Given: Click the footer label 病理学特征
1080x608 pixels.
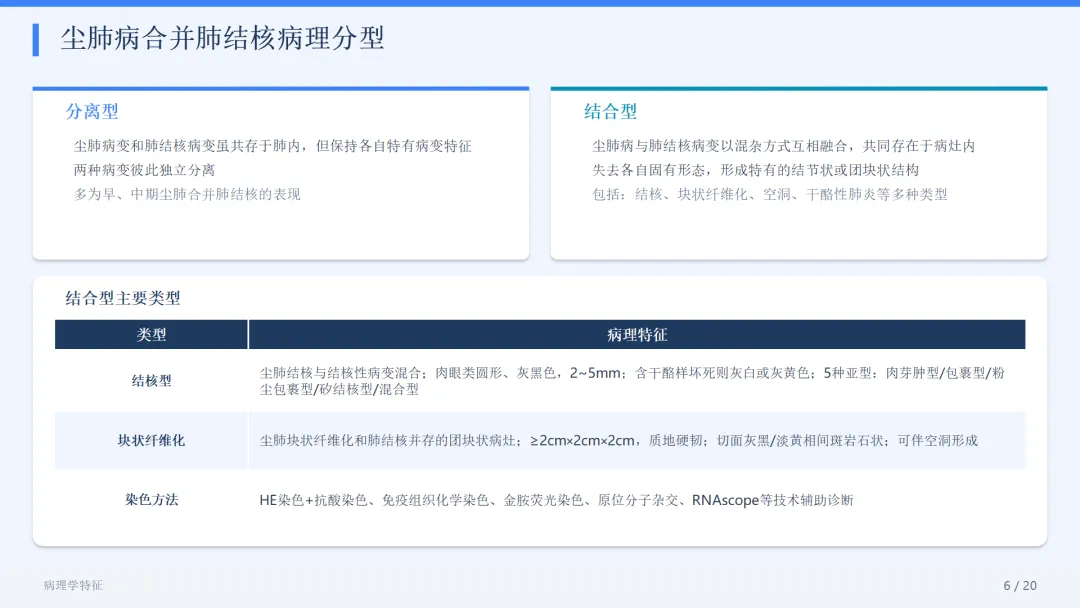Looking at the screenshot, I should 73,585.
